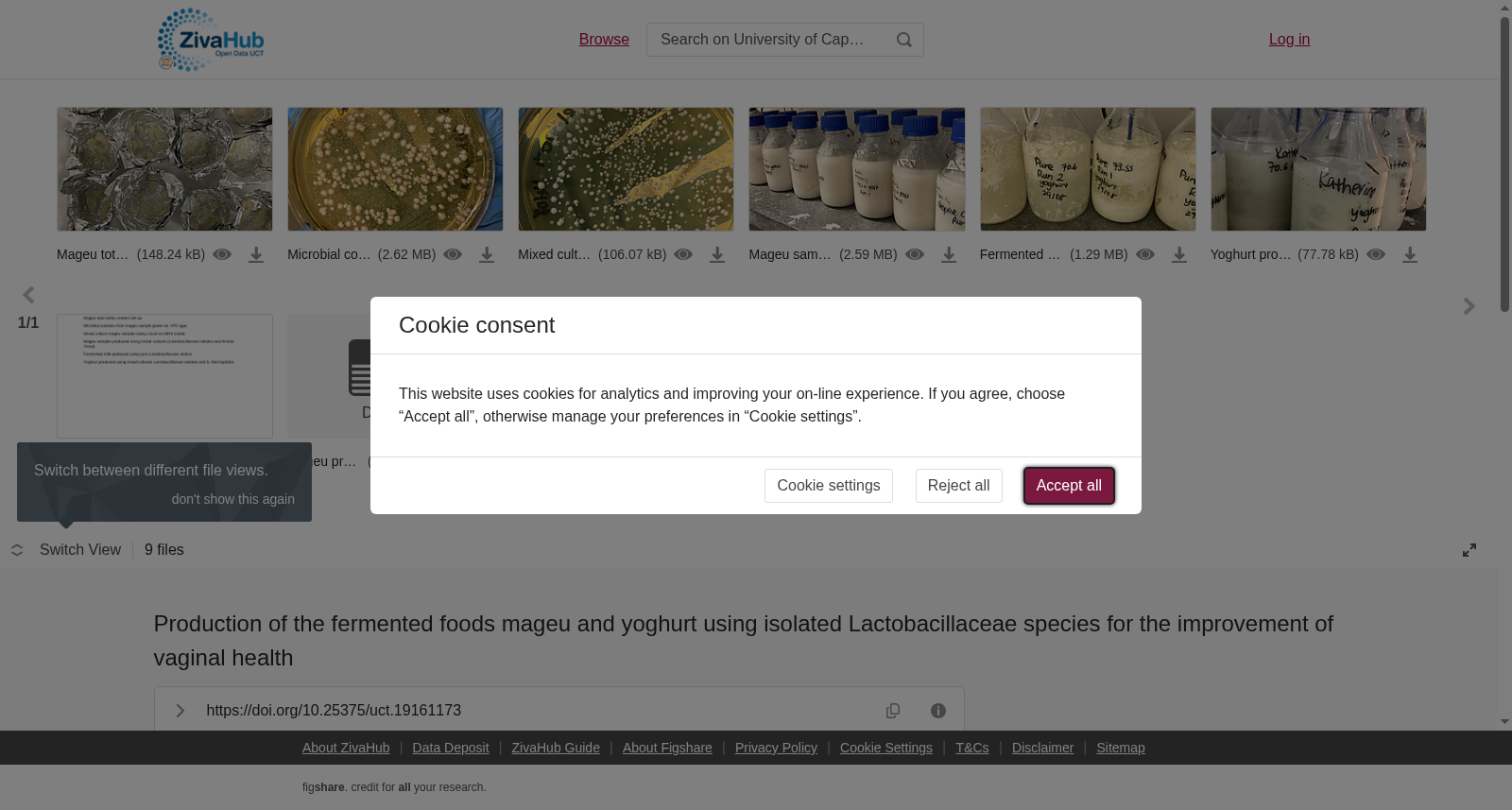Open T&Cs footer link
The image size is (1512, 810).
(972, 748)
